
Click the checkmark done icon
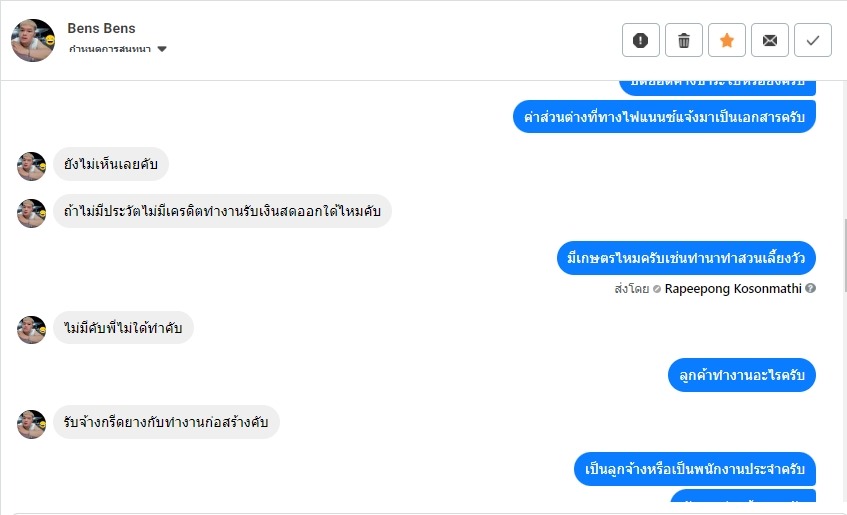tap(813, 40)
